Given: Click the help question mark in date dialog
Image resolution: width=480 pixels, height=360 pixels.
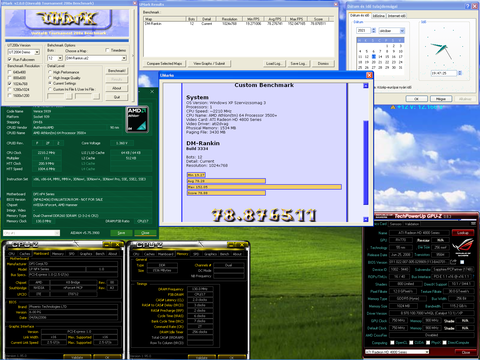Looking at the screenshot, I should pyautogui.click(x=467, y=6).
